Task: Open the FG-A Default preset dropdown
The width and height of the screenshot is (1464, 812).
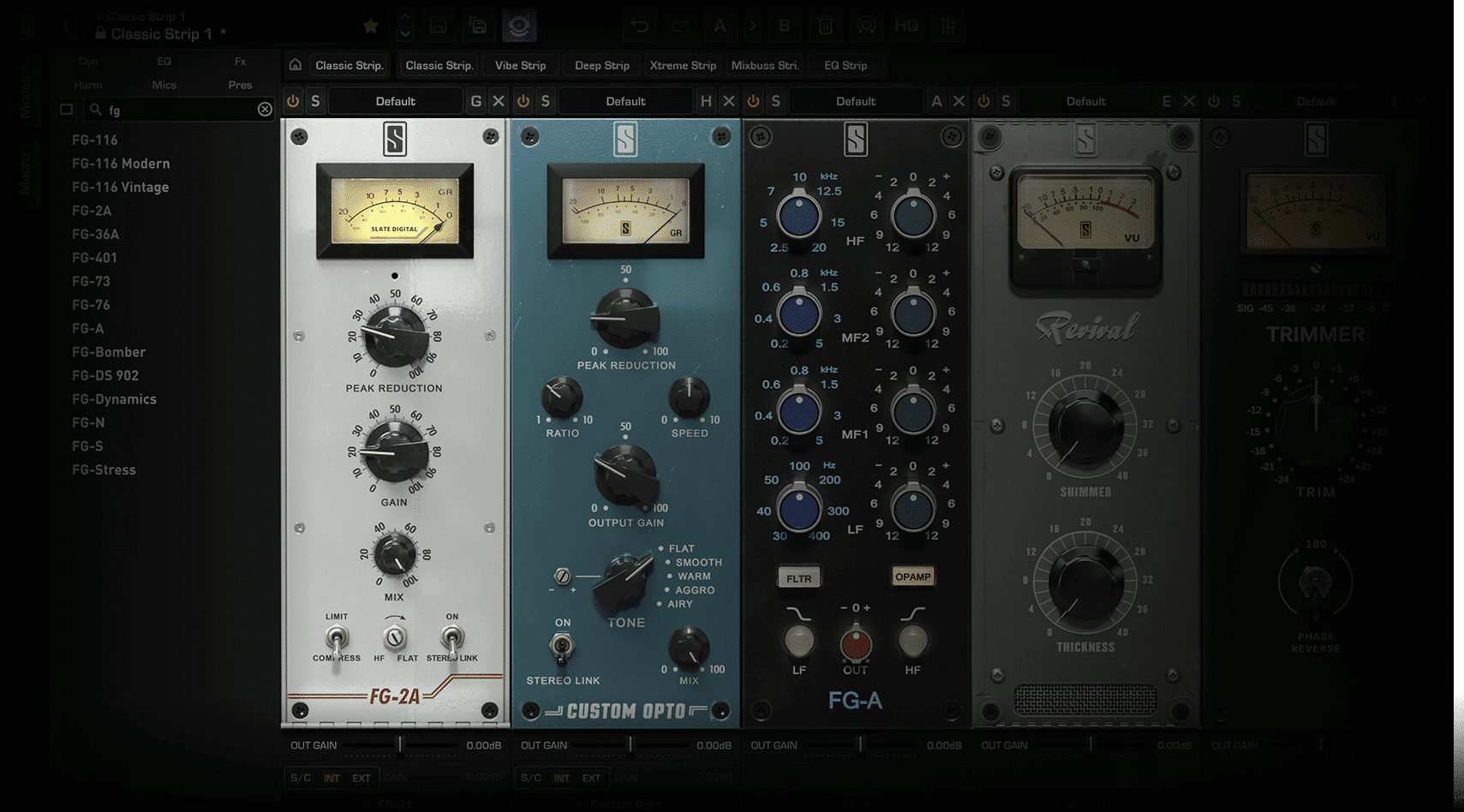Action: click(855, 101)
